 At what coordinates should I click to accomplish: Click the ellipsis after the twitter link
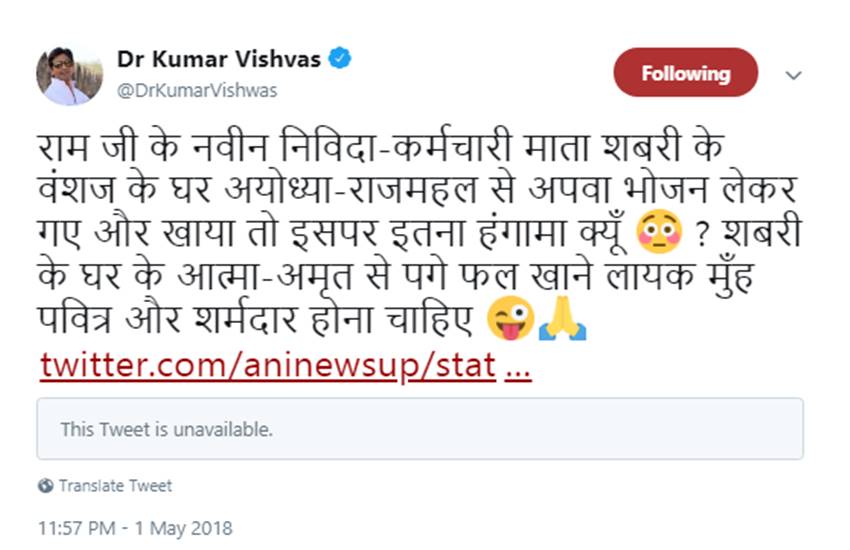click(x=519, y=366)
